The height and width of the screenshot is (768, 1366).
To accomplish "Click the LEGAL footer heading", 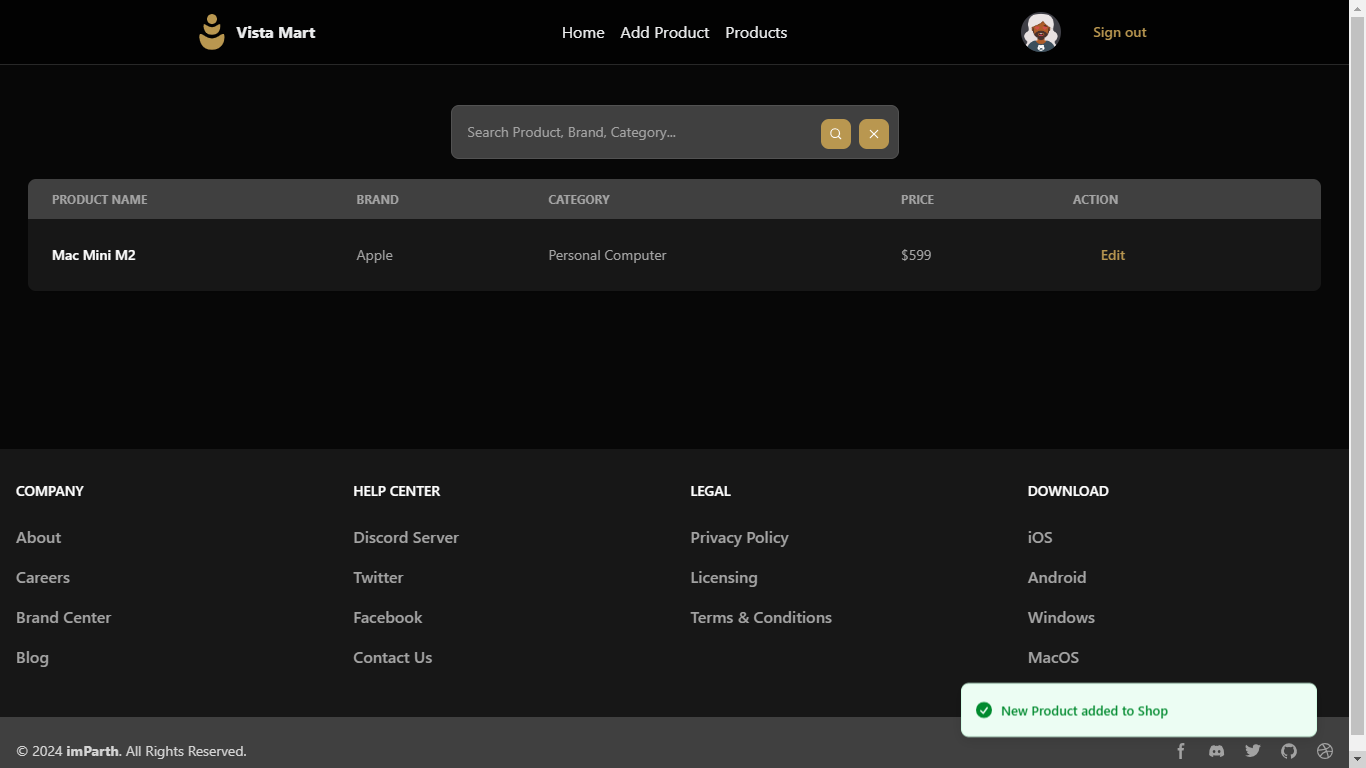I will (x=711, y=491).
